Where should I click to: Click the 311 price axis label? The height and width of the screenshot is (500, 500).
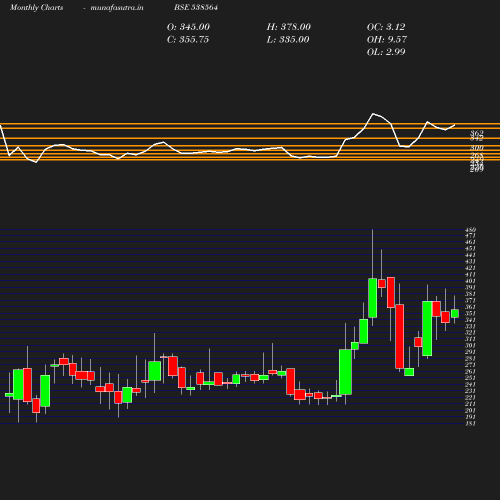point(470,339)
